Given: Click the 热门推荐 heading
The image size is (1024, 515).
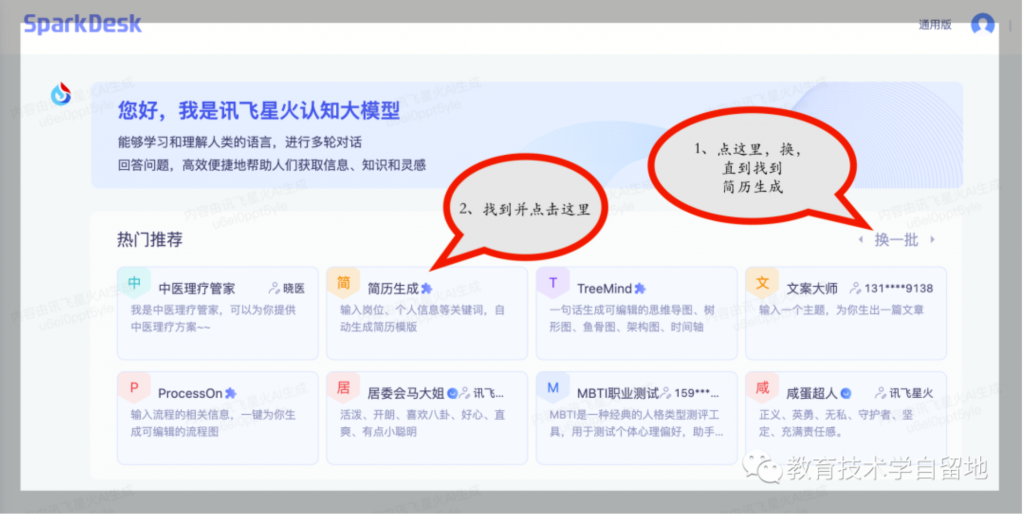Looking at the screenshot, I should tap(150, 240).
